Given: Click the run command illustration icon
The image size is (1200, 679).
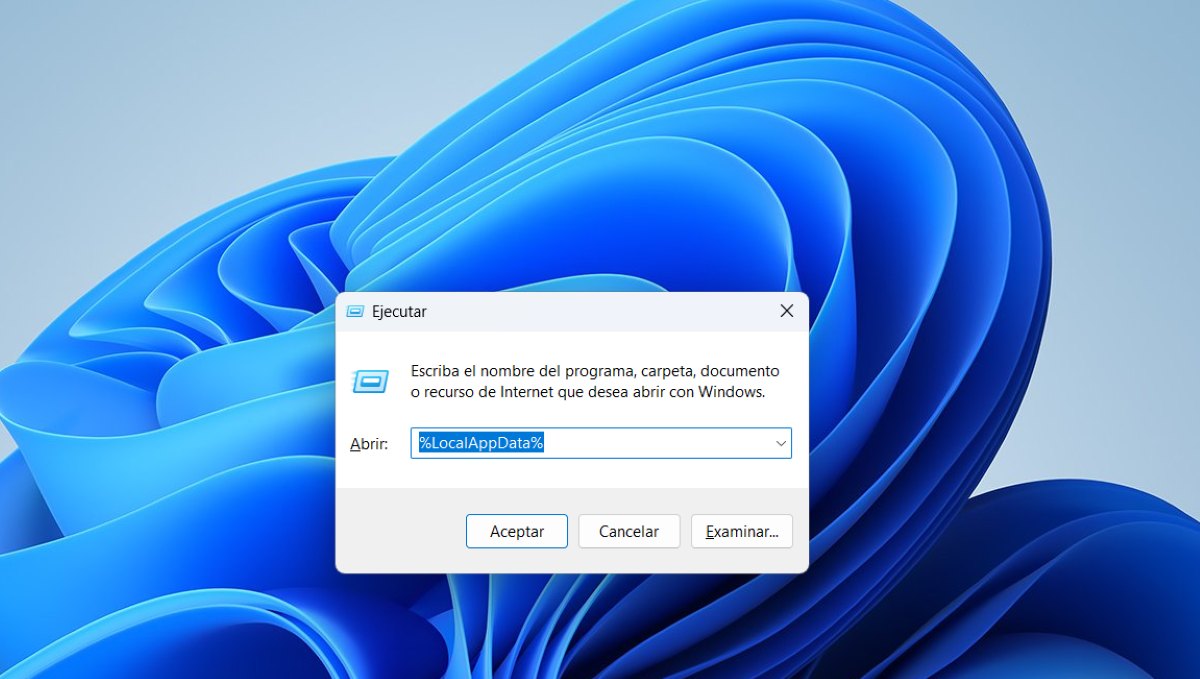Looking at the screenshot, I should pos(371,381).
